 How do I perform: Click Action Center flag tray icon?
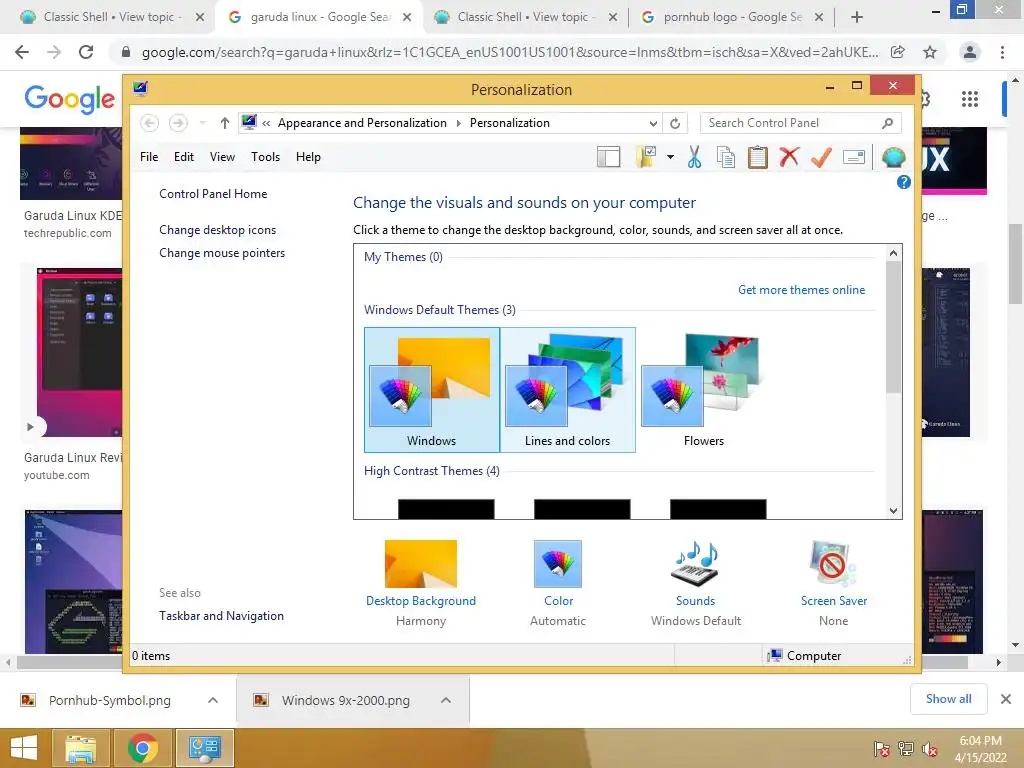[882, 749]
